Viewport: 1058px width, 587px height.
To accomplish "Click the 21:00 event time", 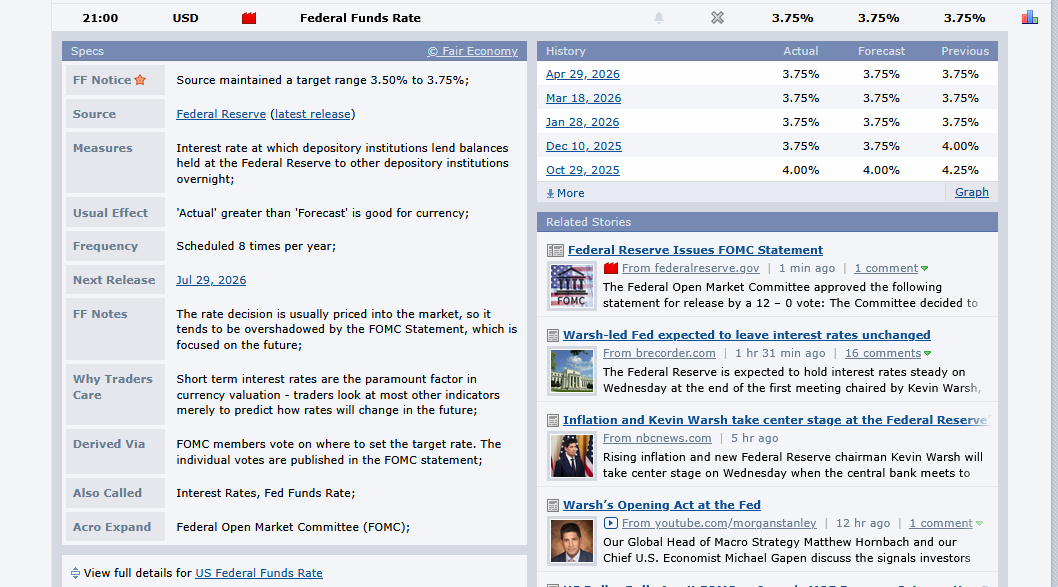I will point(101,18).
